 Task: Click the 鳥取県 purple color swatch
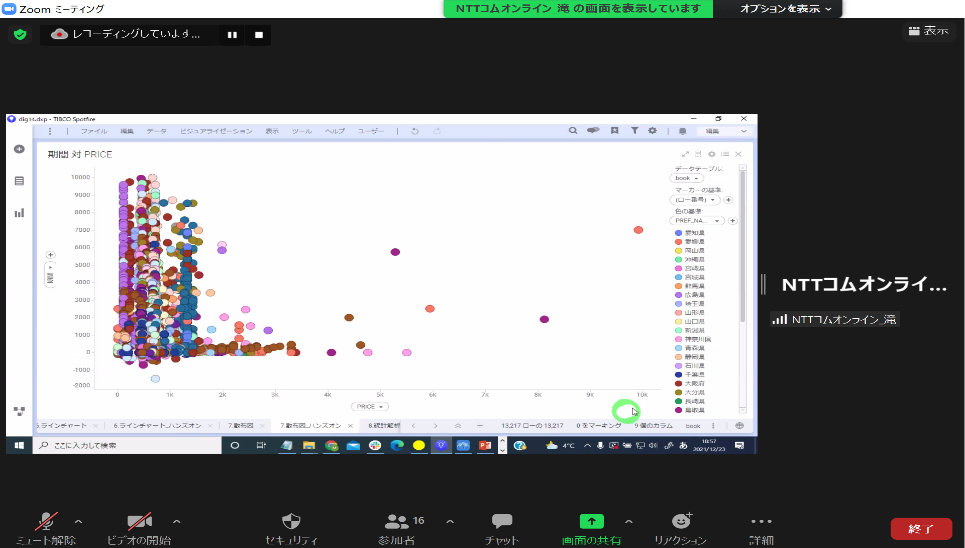coord(678,410)
